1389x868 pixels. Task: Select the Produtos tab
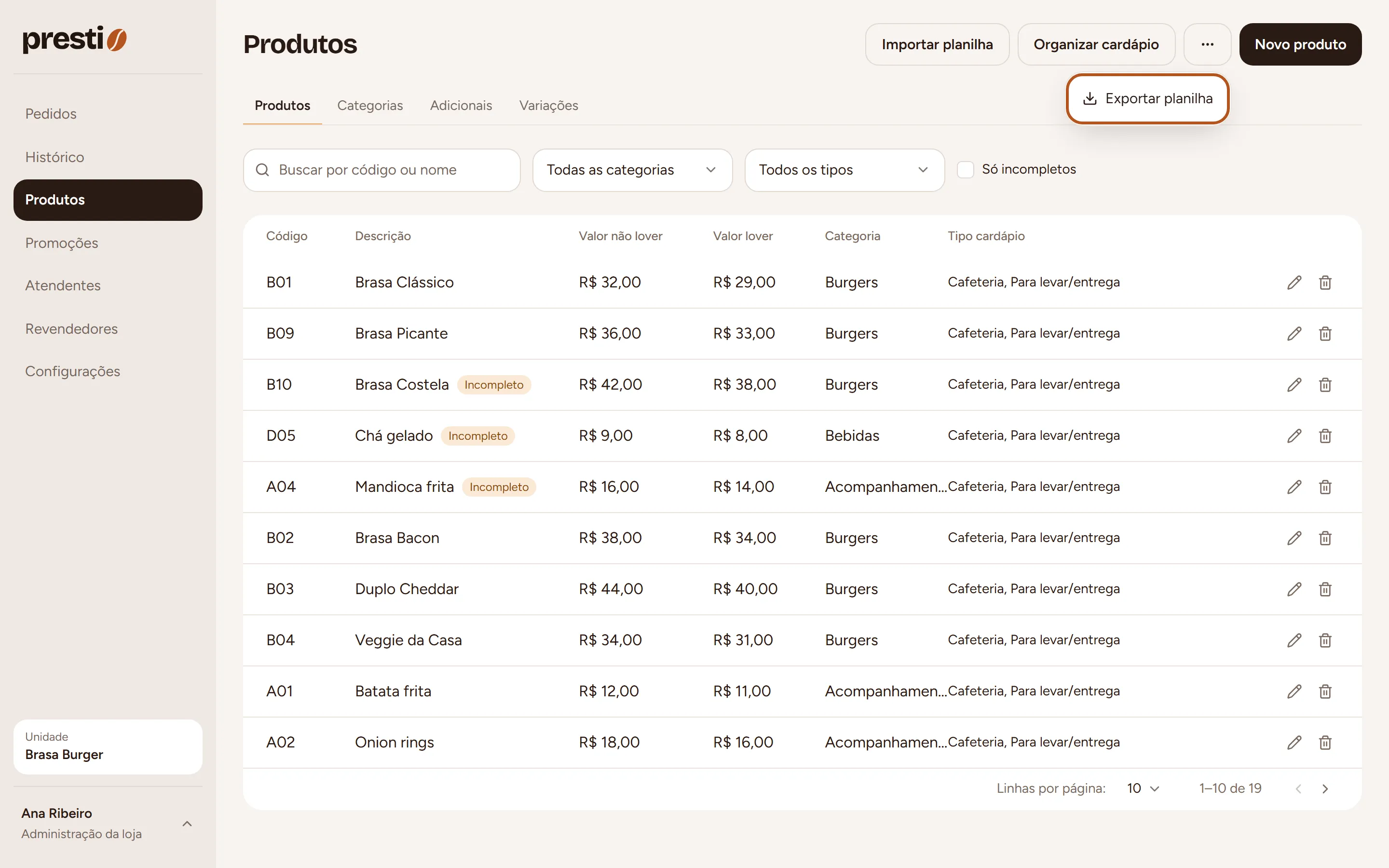[283, 106]
